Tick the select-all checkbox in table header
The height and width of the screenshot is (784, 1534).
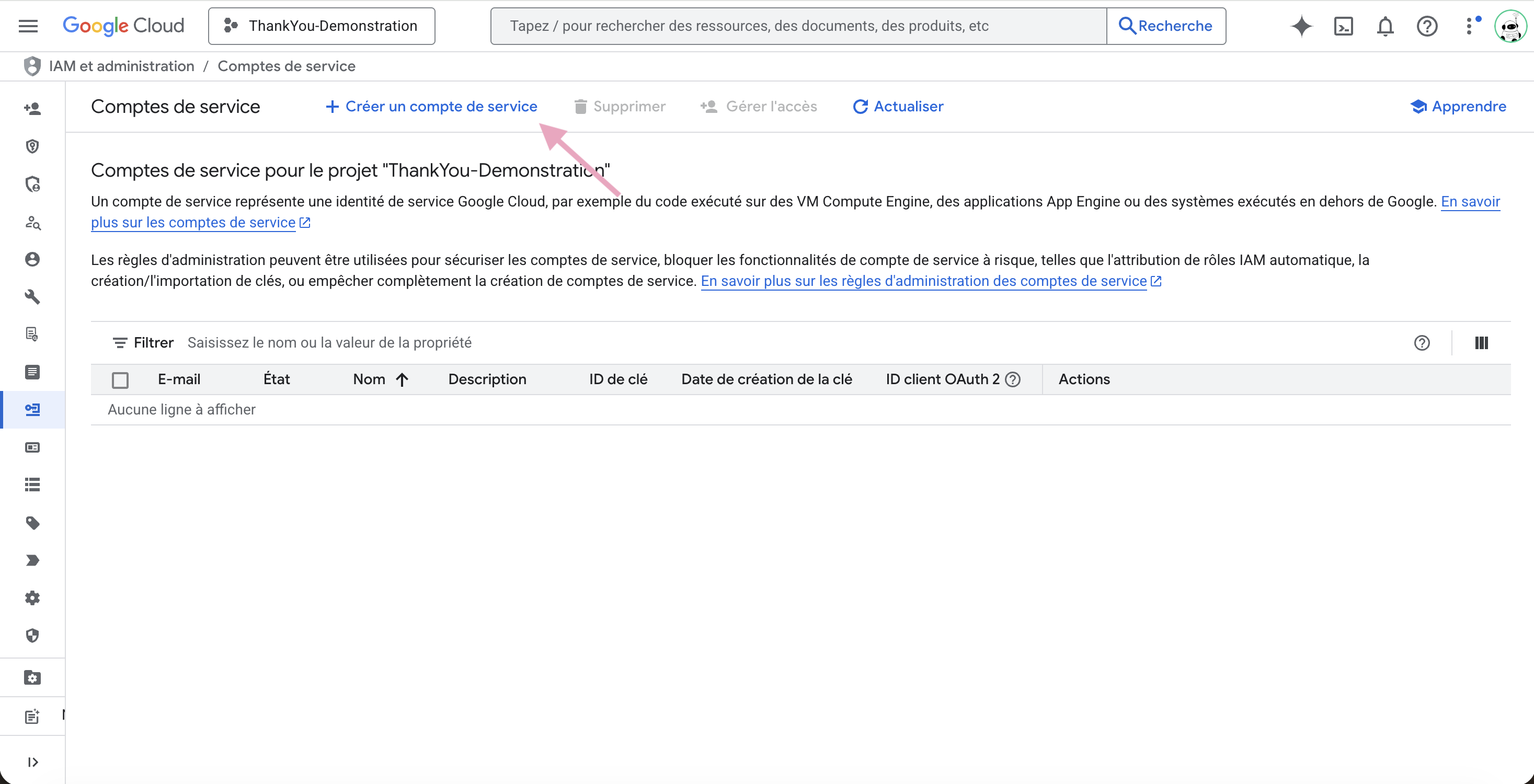point(120,380)
